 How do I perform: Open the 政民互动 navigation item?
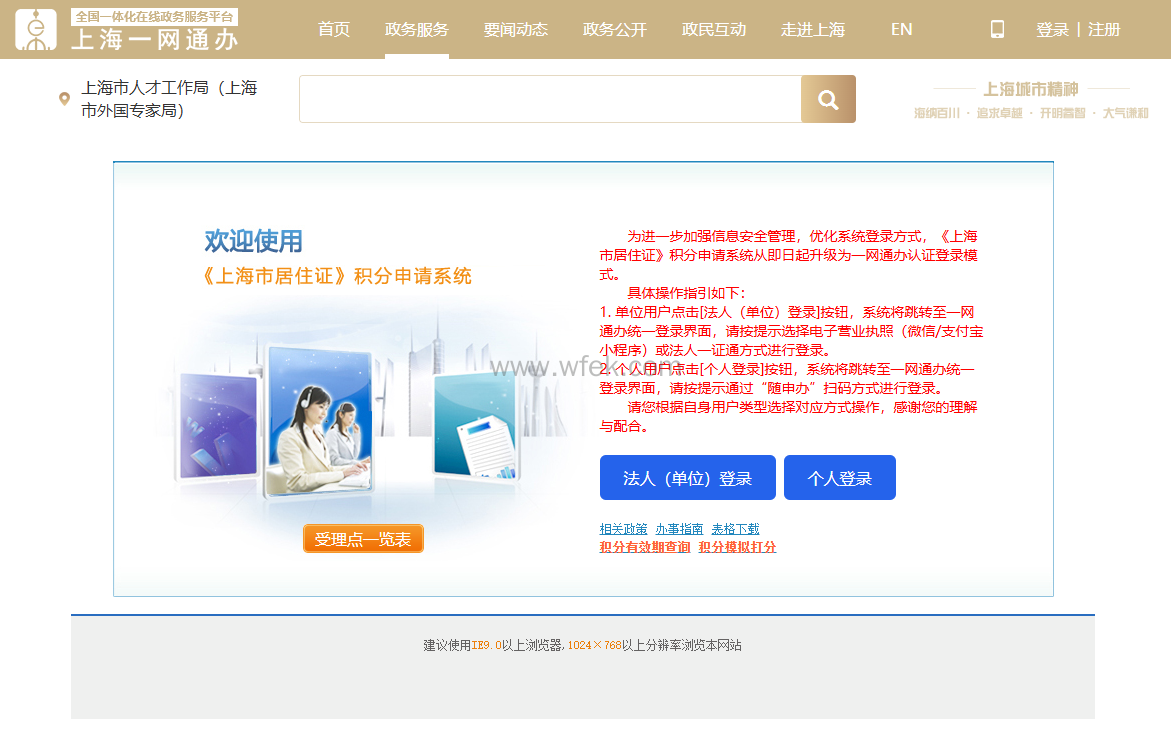[x=714, y=29]
